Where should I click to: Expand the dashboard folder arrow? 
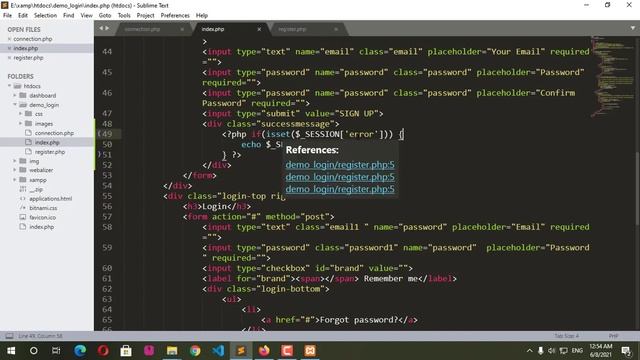pos(15,95)
